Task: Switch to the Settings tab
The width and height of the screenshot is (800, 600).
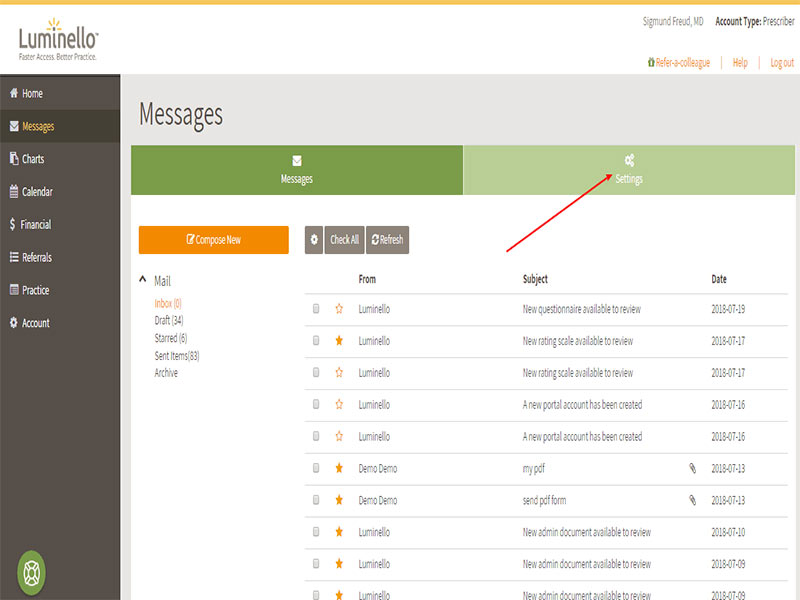Action: [629, 170]
